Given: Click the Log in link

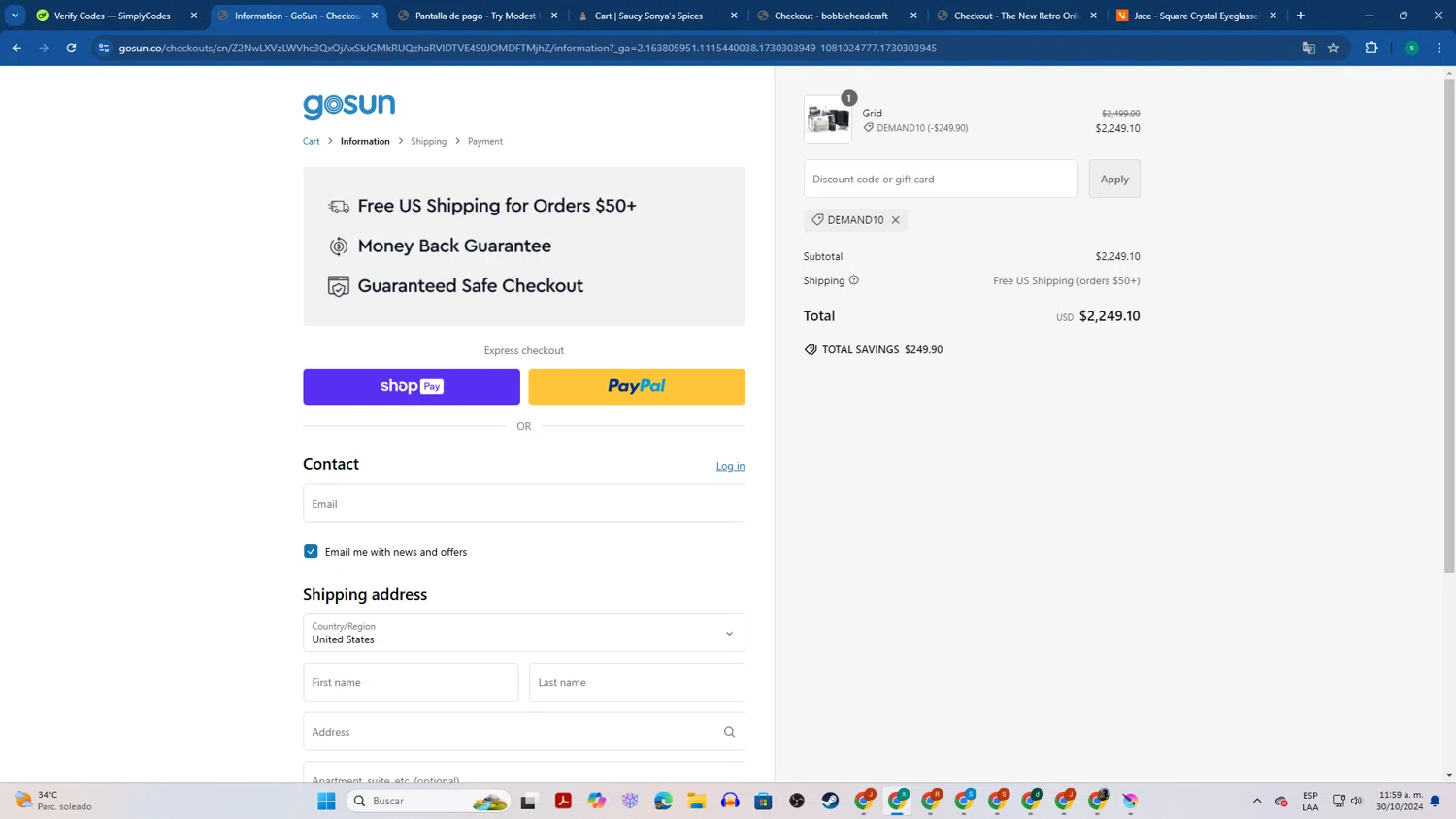Looking at the screenshot, I should 730,466.
